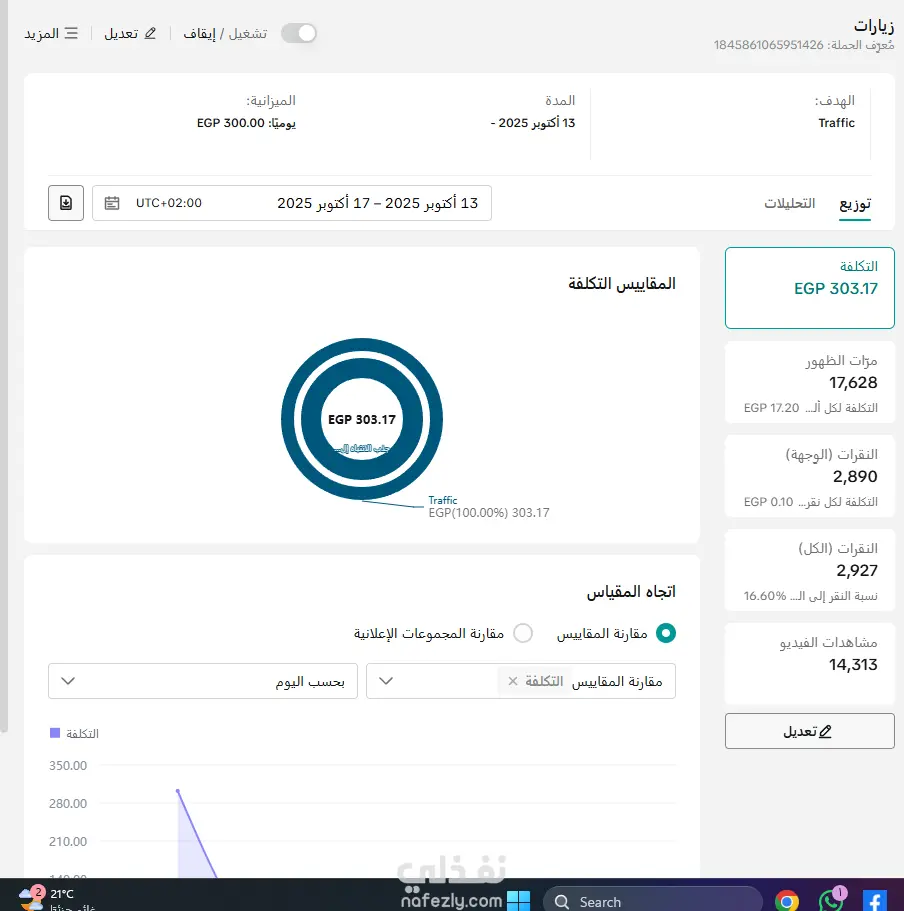
Task: Select the النقرات (الكل) 2,927 card
Action: click(x=809, y=570)
